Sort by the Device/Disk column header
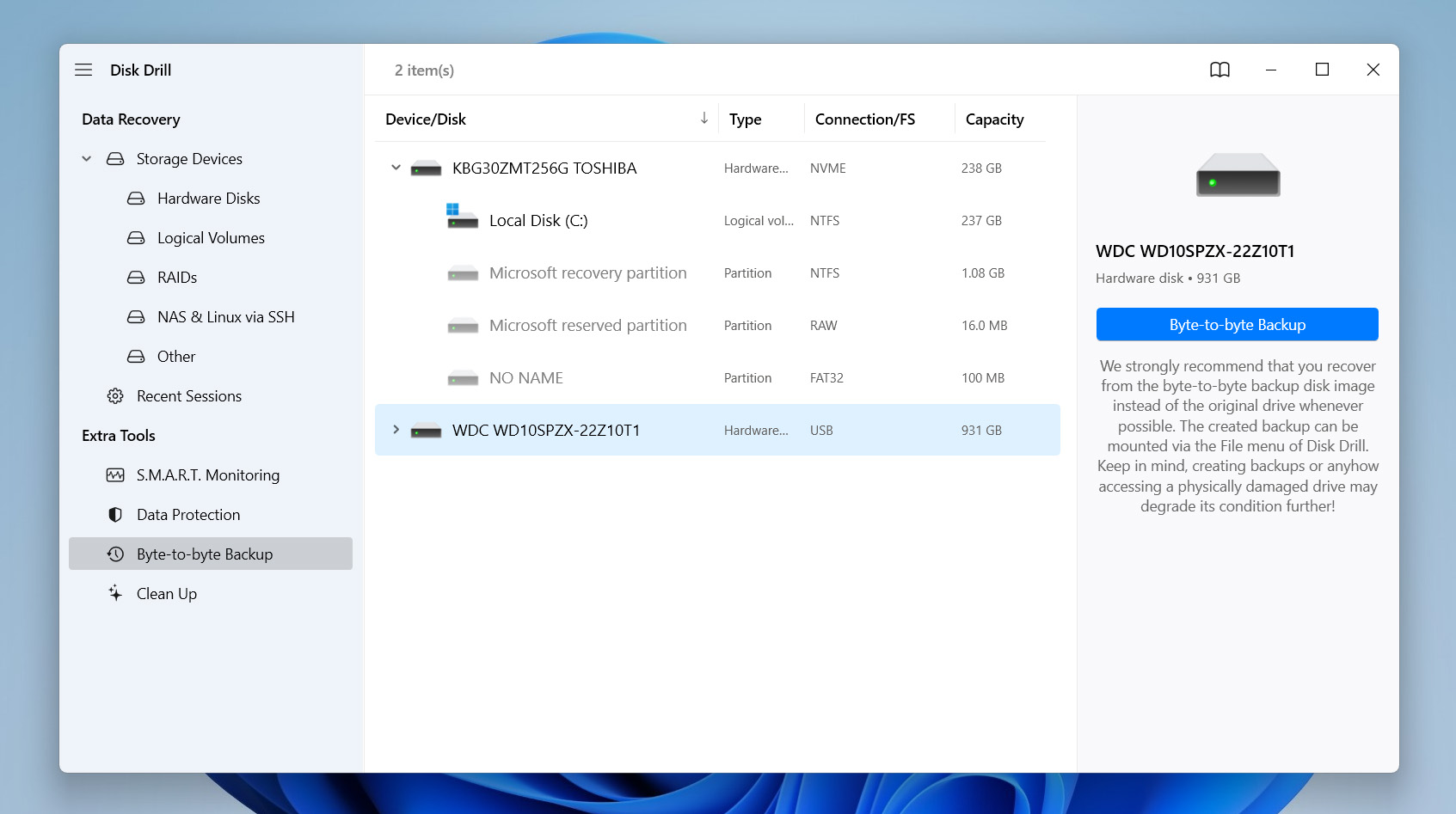Screen dimensions: 1456x814 click(426, 119)
